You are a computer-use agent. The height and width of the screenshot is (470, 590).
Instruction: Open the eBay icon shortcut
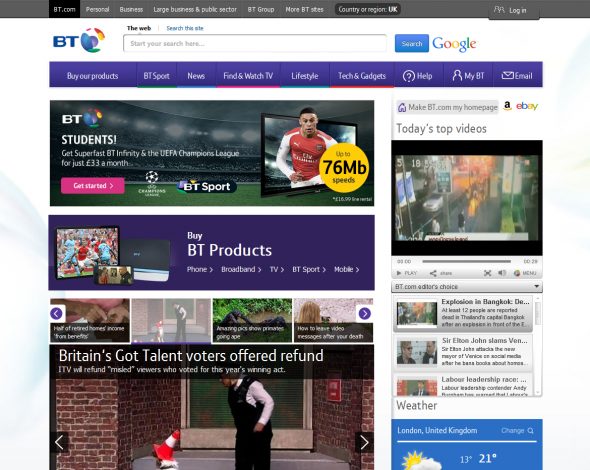click(x=527, y=106)
